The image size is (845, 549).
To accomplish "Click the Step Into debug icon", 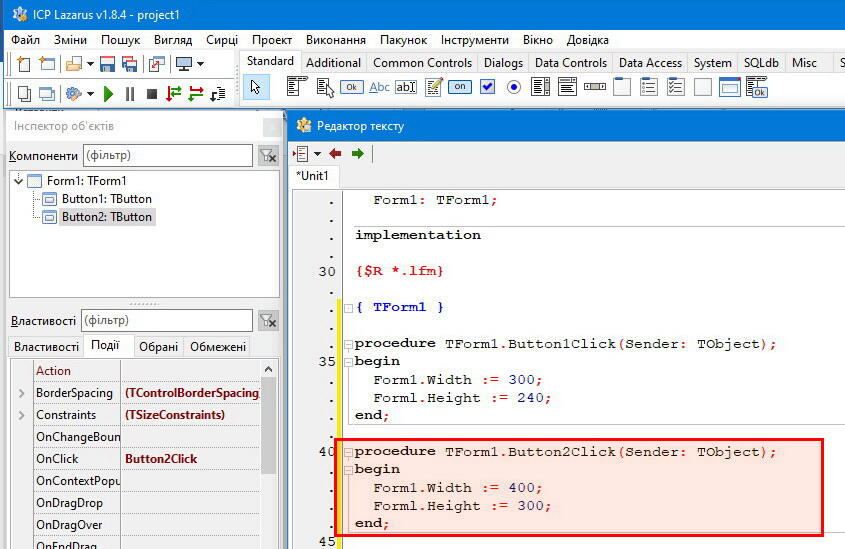I will coord(174,94).
